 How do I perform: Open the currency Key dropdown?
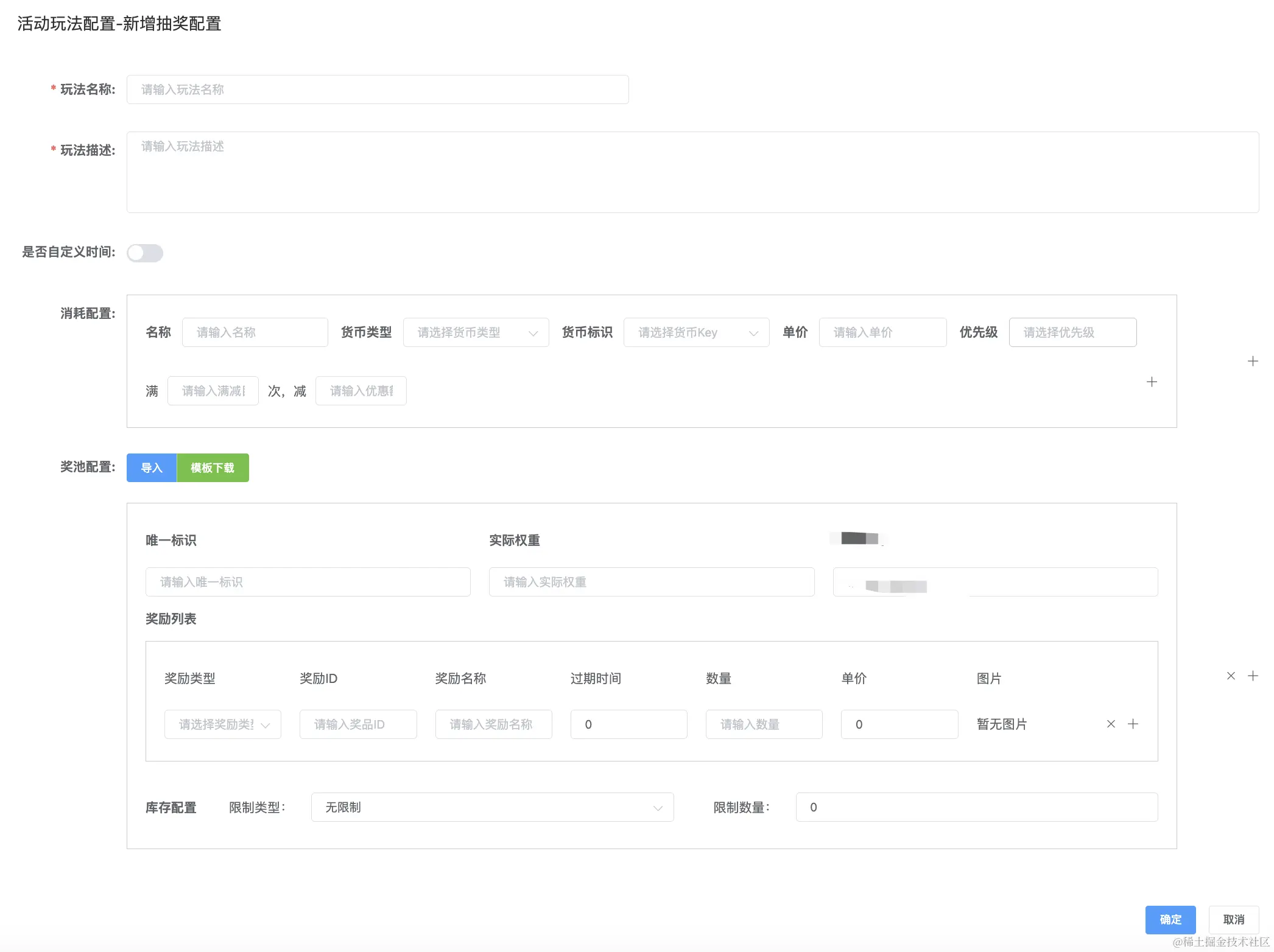tap(696, 332)
